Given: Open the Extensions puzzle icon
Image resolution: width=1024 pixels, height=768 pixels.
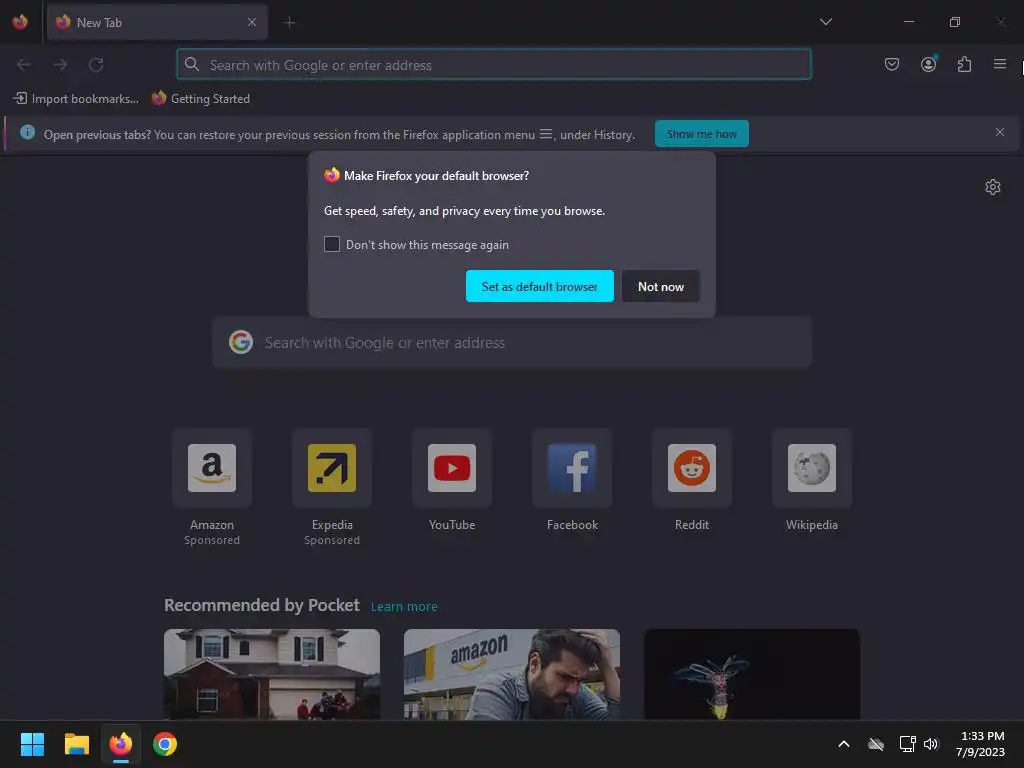Looking at the screenshot, I should (x=964, y=64).
